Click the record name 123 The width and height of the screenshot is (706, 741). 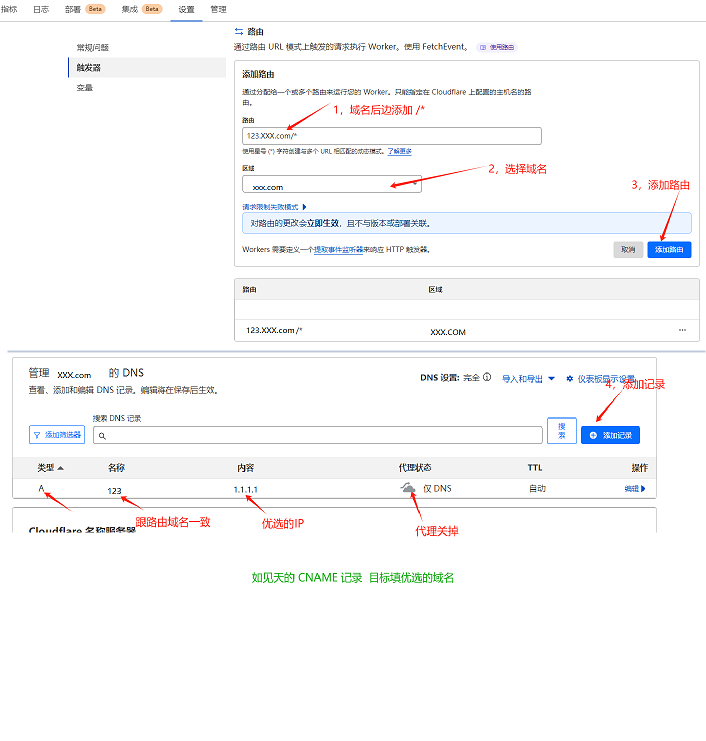coord(114,491)
